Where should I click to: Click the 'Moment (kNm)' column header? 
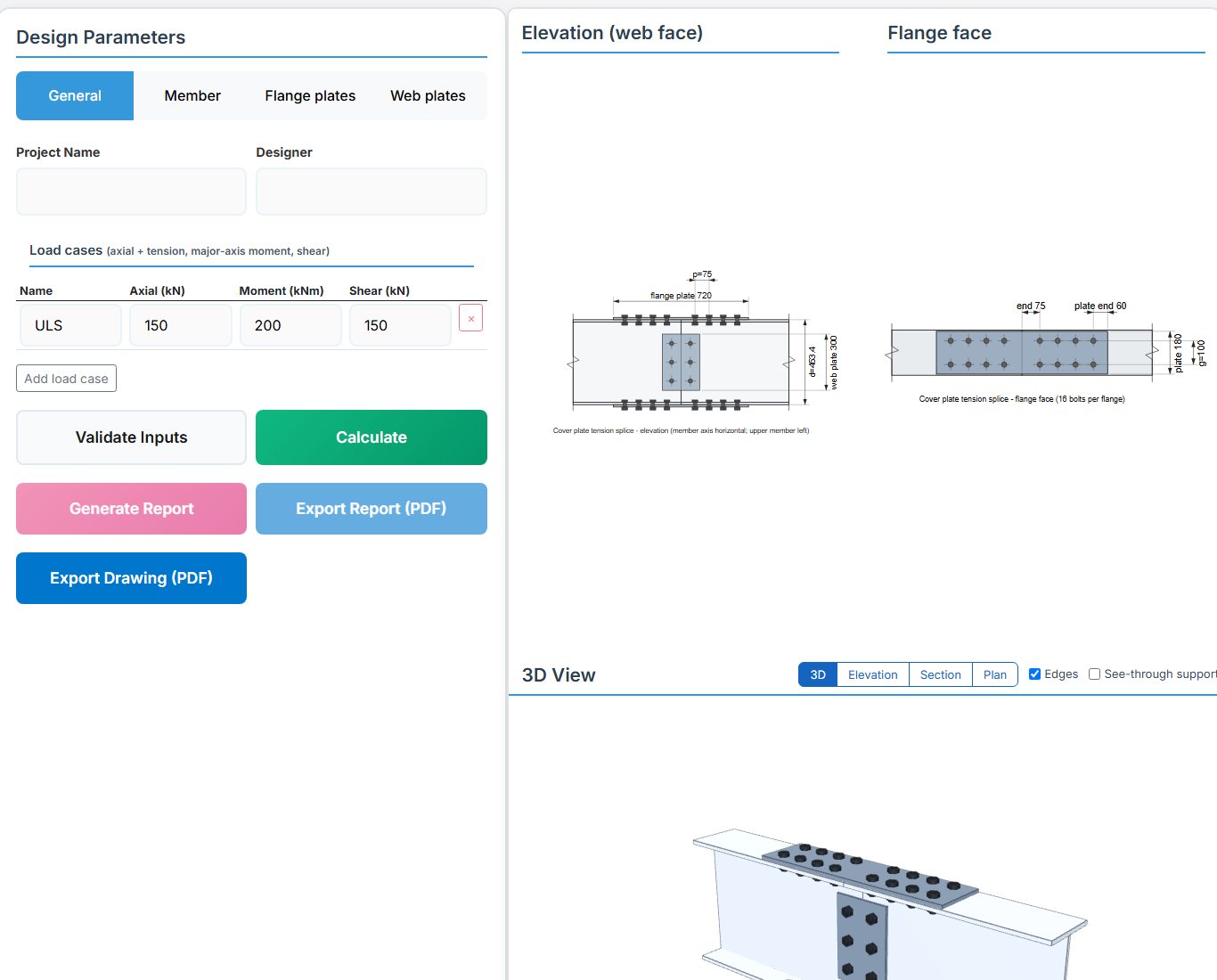(282, 290)
